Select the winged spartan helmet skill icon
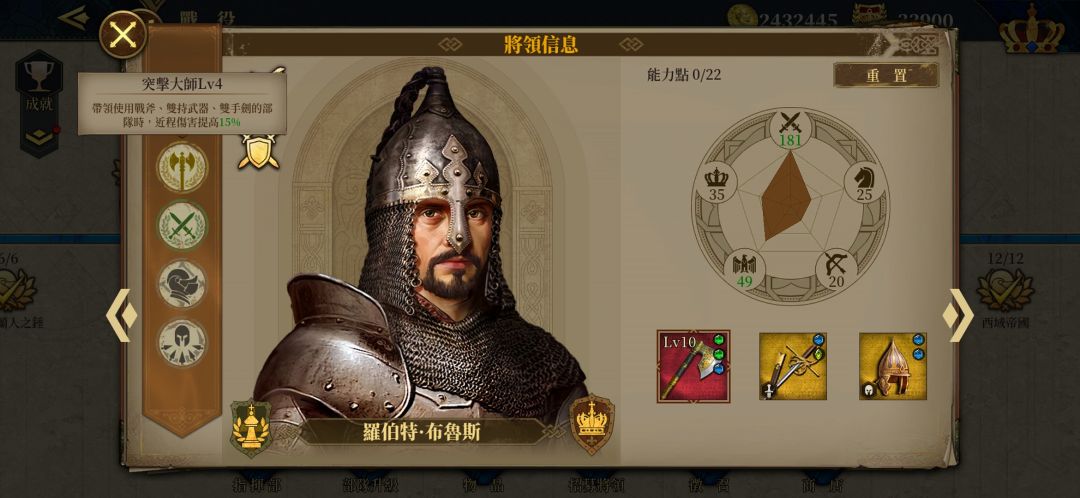Screen dimensions: 1080x498 pyautogui.click(x=182, y=342)
